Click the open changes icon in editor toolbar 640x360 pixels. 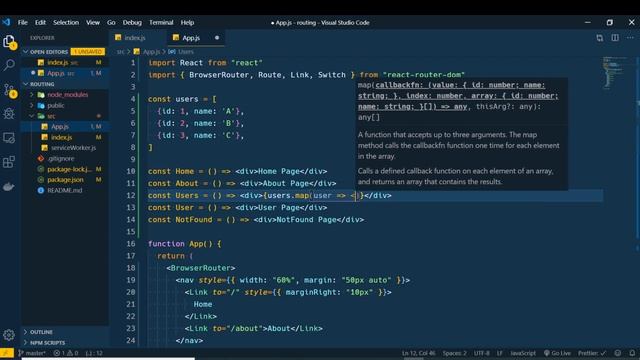(599, 38)
